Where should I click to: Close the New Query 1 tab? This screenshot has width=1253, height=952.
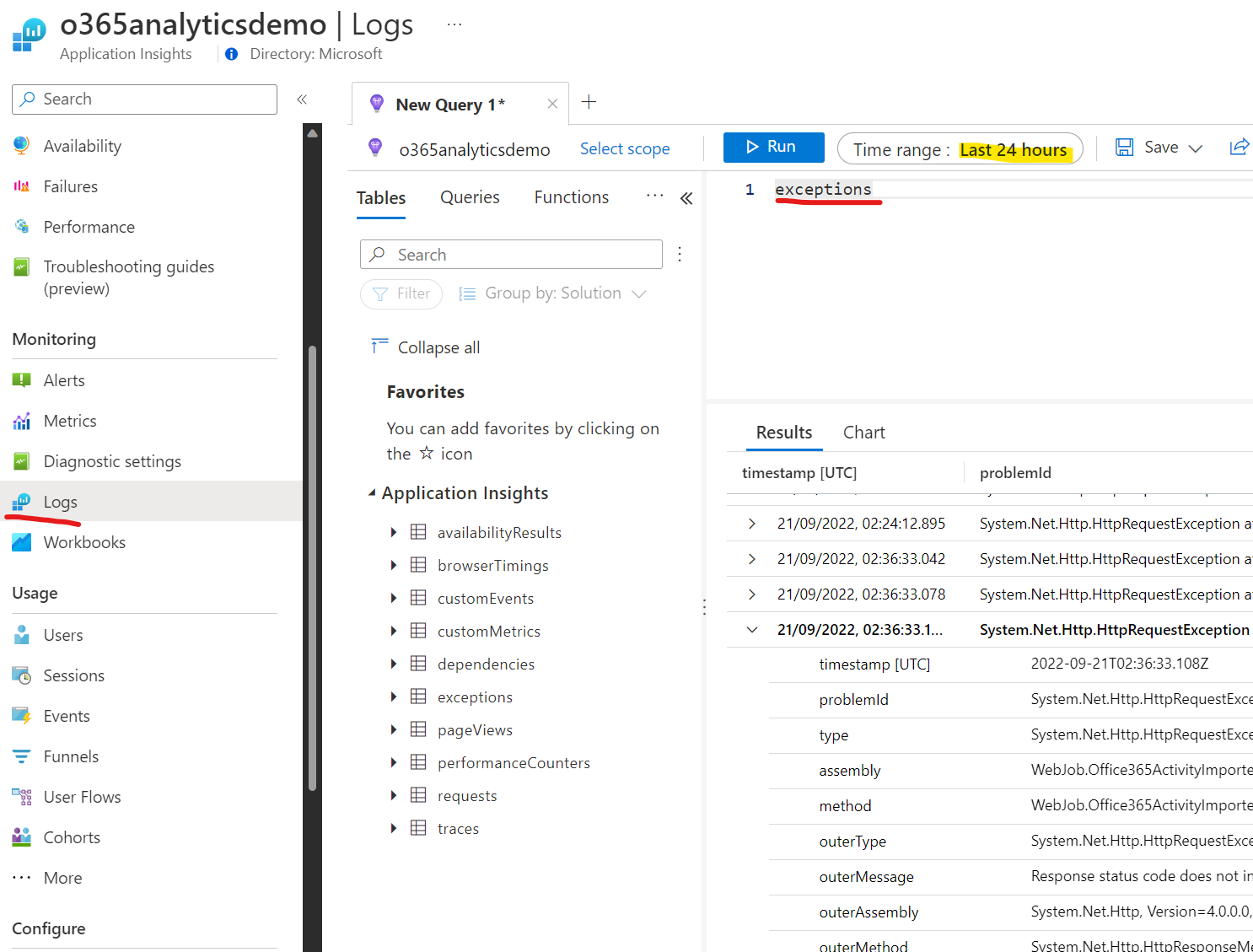(552, 104)
